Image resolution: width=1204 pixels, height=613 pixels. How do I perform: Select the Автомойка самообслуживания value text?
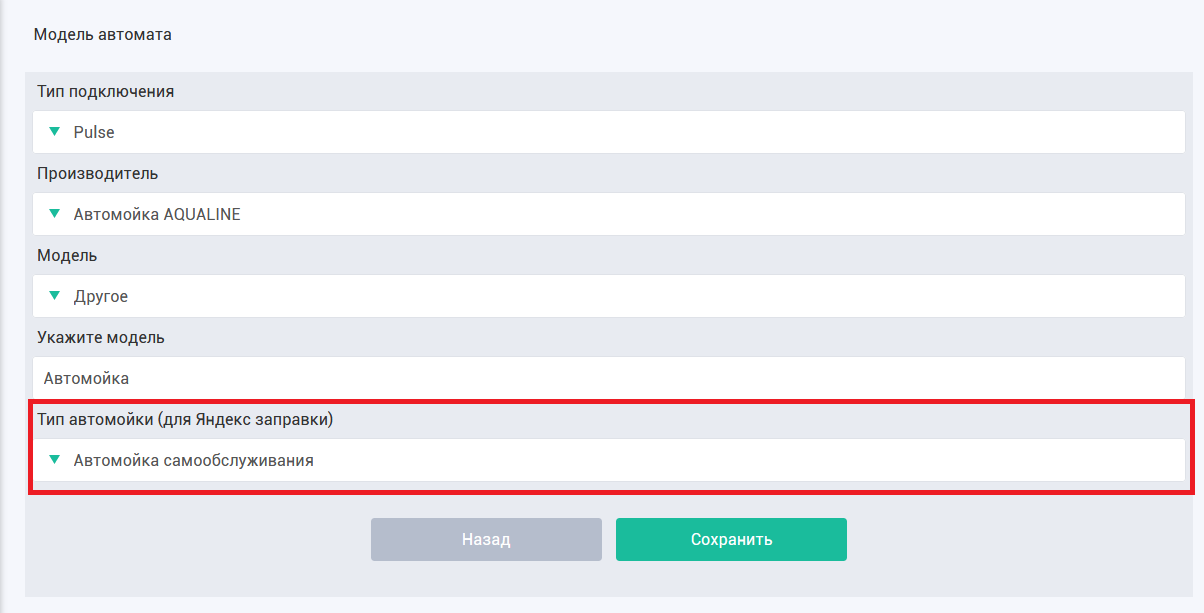(x=194, y=460)
